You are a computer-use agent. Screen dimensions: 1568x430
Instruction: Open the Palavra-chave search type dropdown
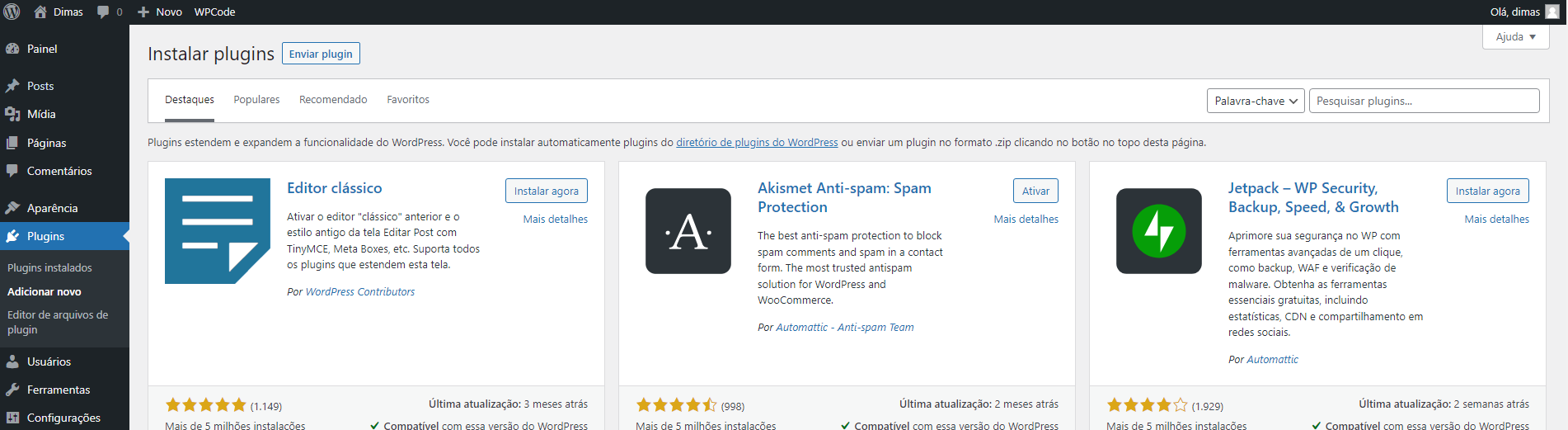[x=1256, y=101]
